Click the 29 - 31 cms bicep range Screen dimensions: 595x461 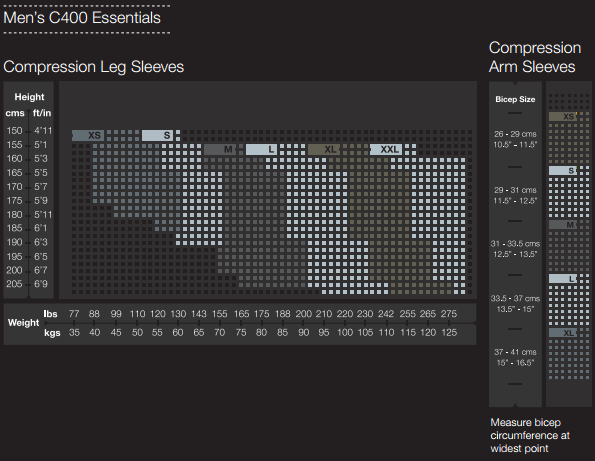[x=515, y=190]
